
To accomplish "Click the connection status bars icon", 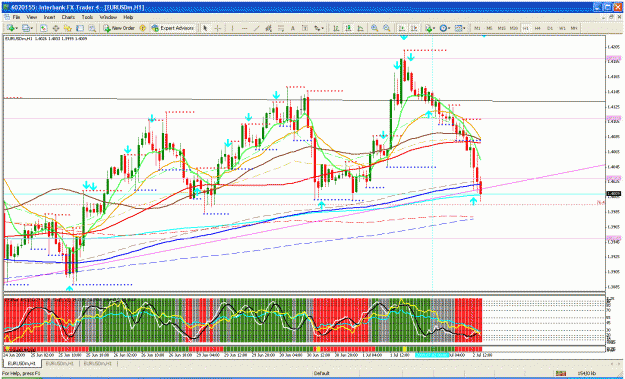I will [x=561, y=373].
